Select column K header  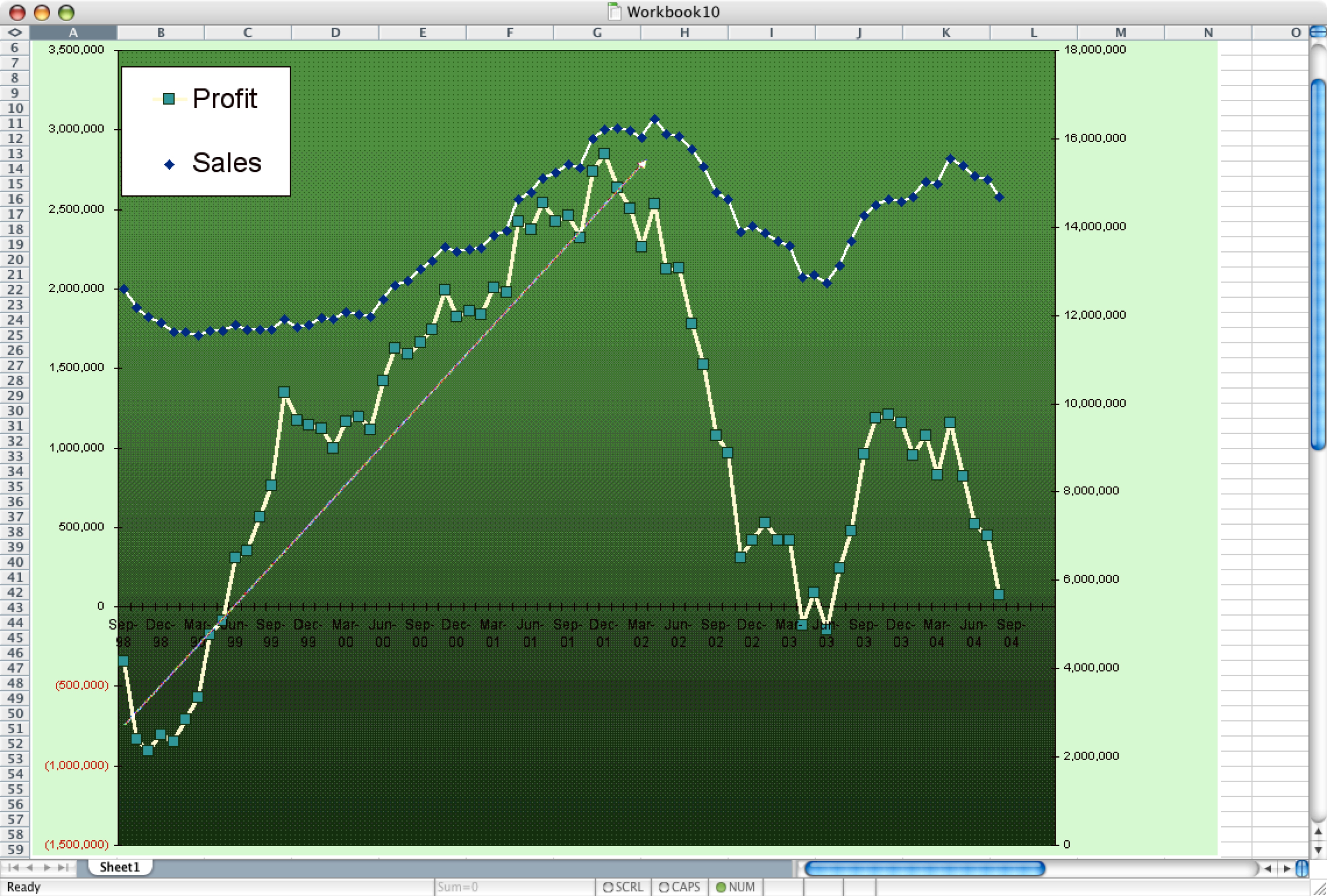946,32
